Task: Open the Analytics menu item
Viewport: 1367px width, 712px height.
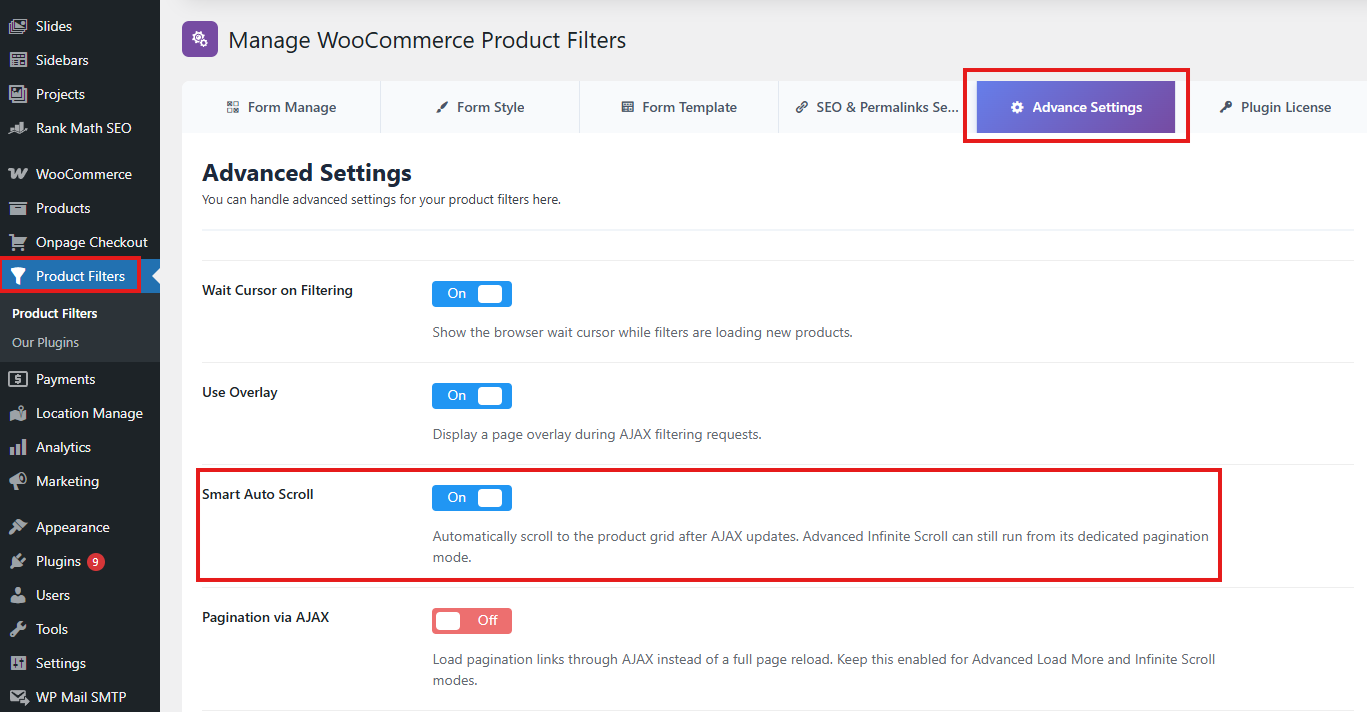Action: pos(80,447)
